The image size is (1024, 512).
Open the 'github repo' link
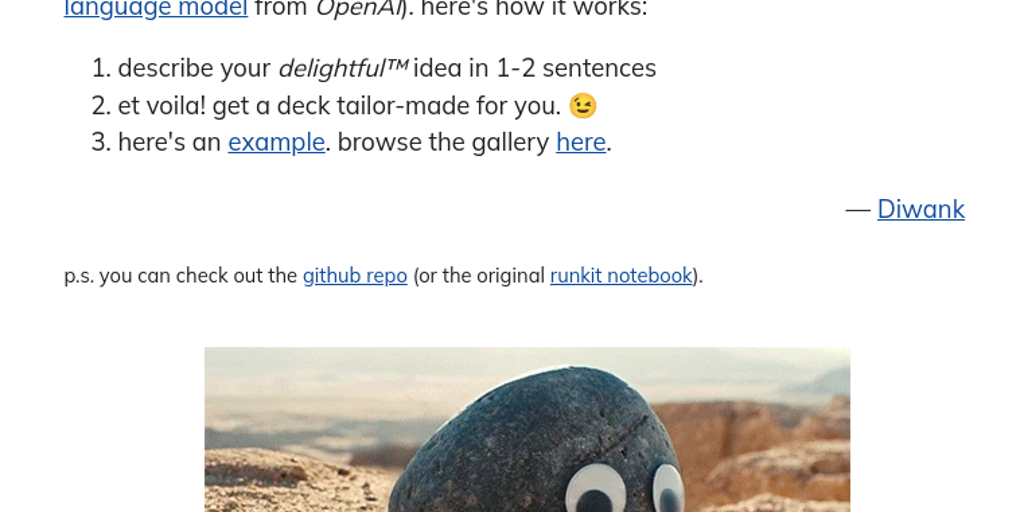pyautogui.click(x=355, y=276)
